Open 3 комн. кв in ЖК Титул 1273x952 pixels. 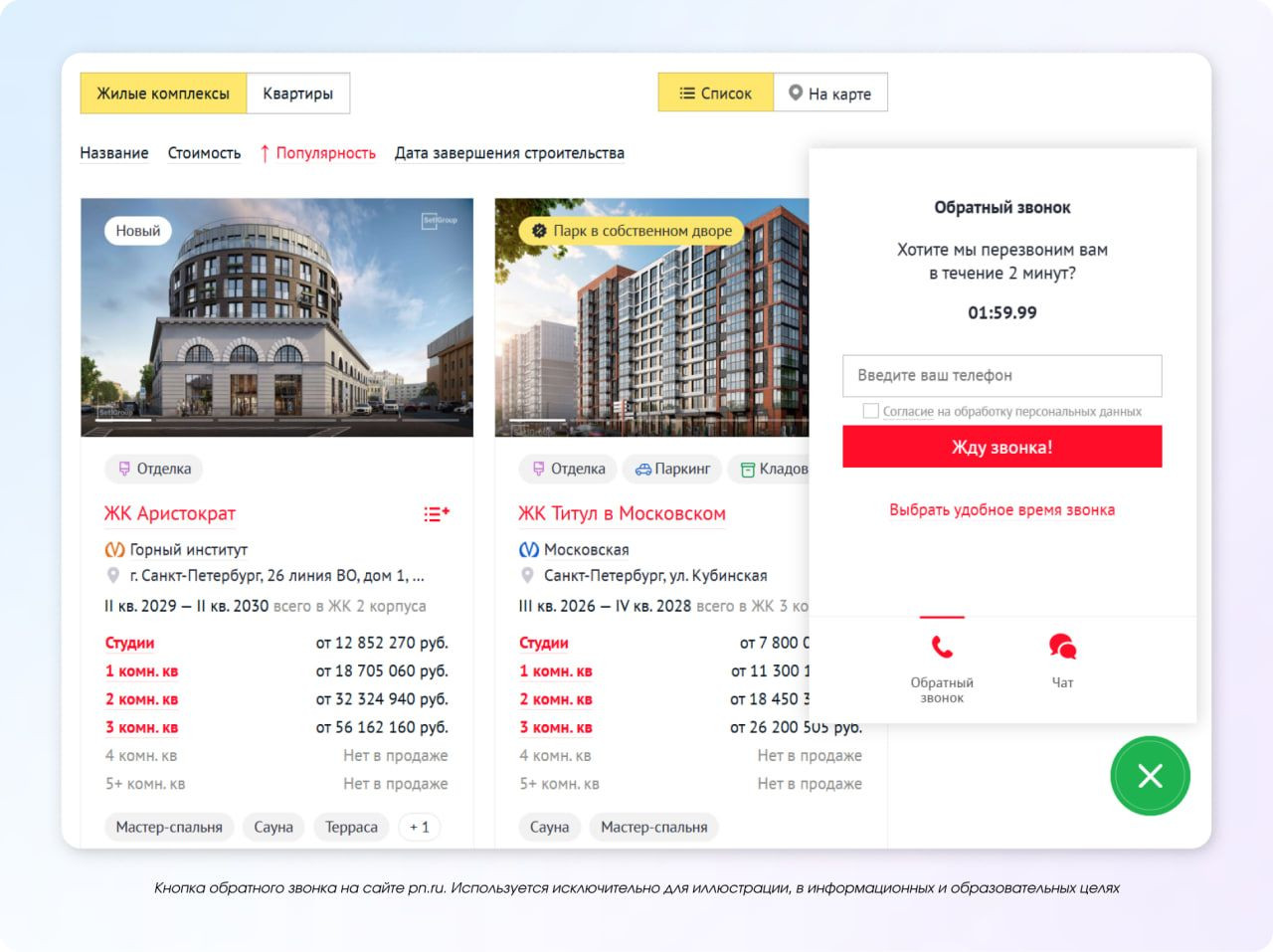[556, 727]
